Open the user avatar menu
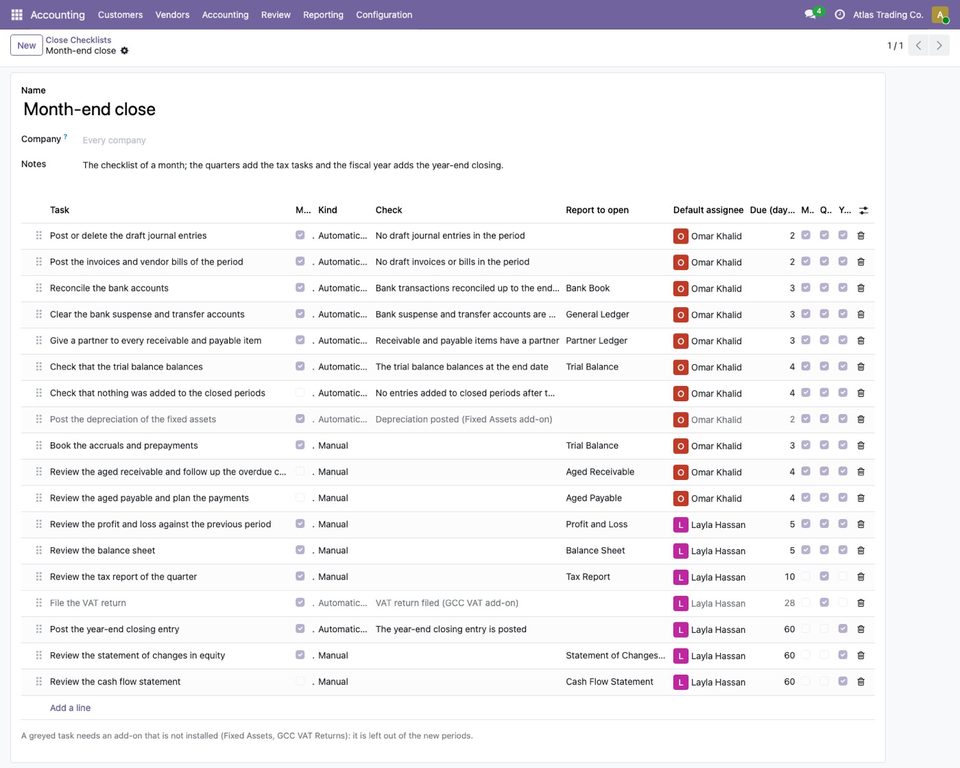 (940, 14)
